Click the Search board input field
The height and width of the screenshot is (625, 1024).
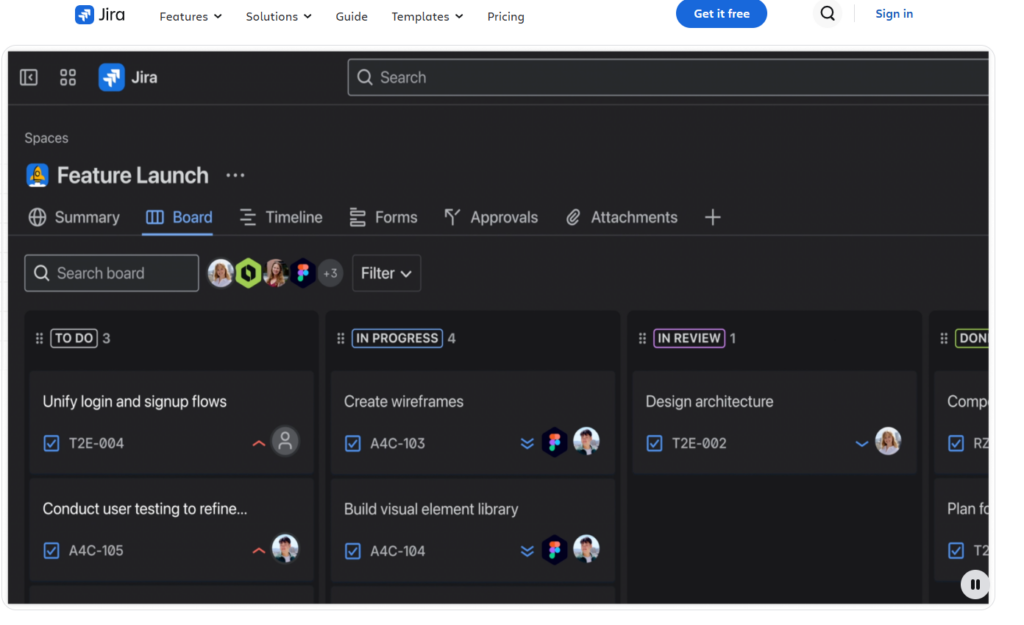[112, 273]
